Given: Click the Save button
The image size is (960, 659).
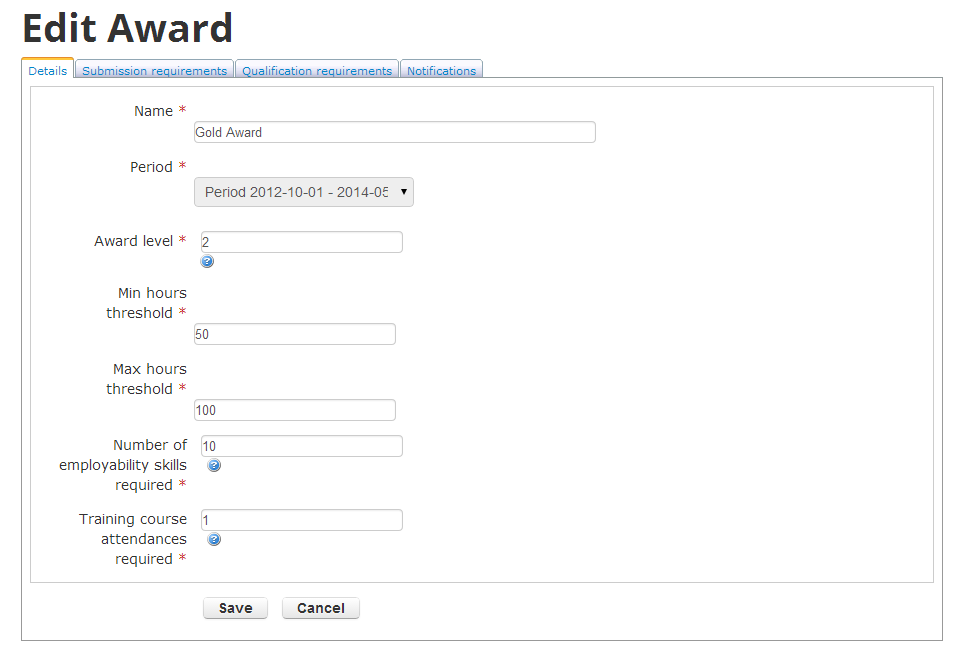Looking at the screenshot, I should pos(236,608).
